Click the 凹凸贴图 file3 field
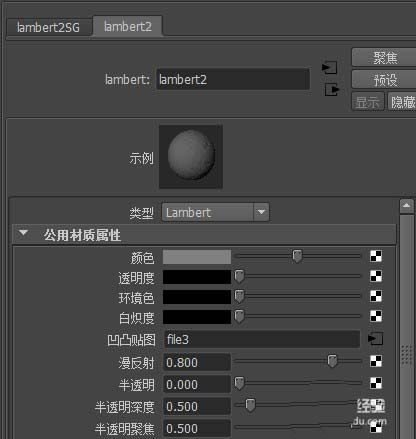Screen dimensions: 416x439 point(262,339)
